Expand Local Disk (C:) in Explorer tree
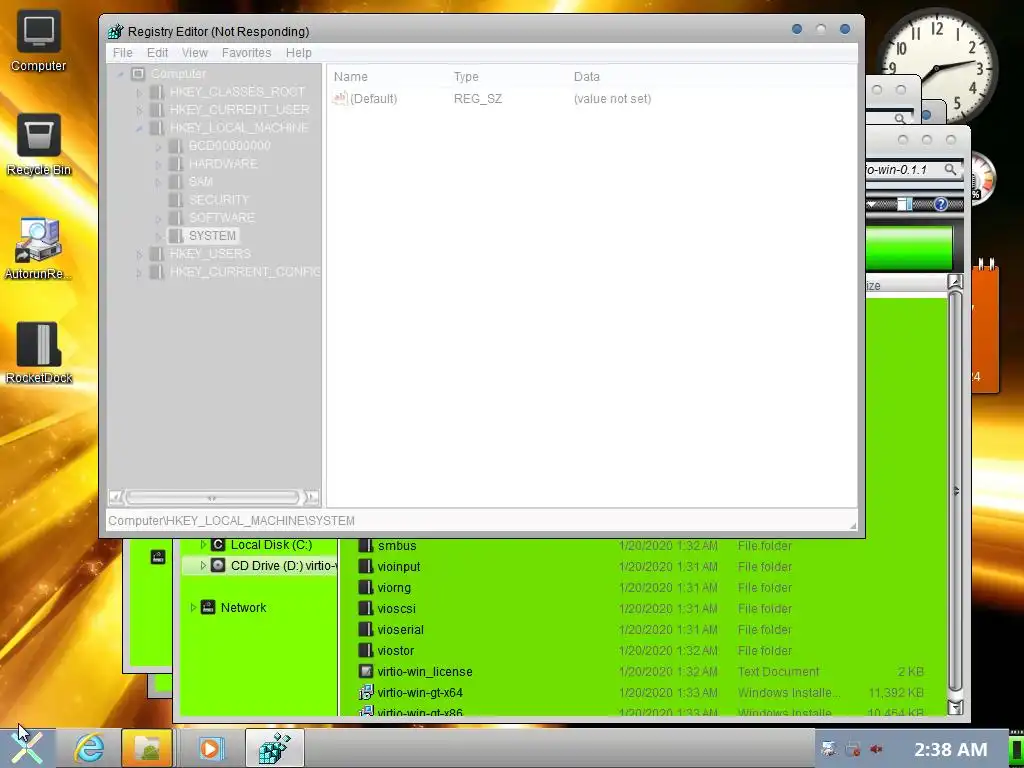The height and width of the screenshot is (768, 1024). (203, 545)
